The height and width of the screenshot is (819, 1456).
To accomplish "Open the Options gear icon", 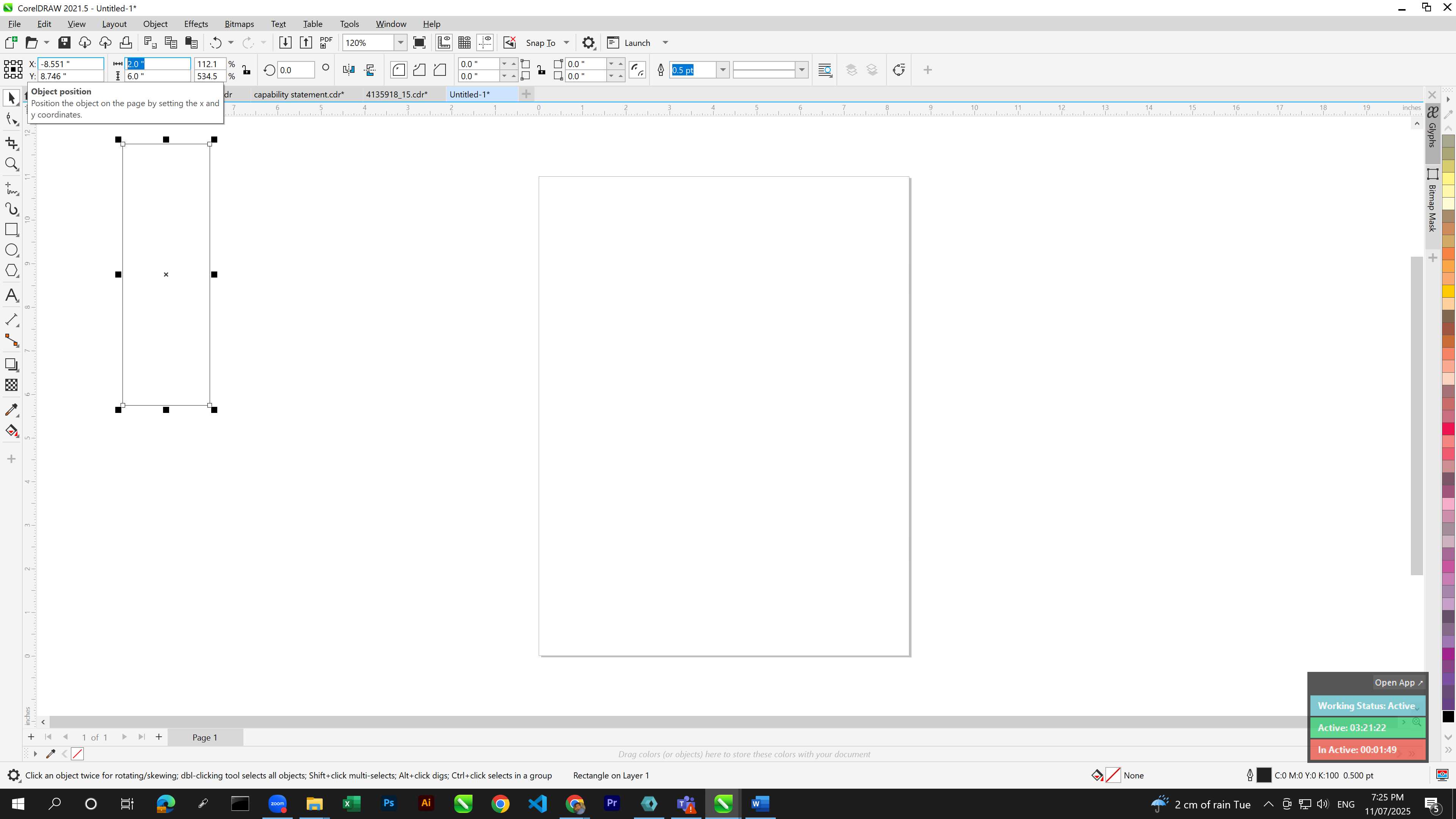I will coord(588,42).
